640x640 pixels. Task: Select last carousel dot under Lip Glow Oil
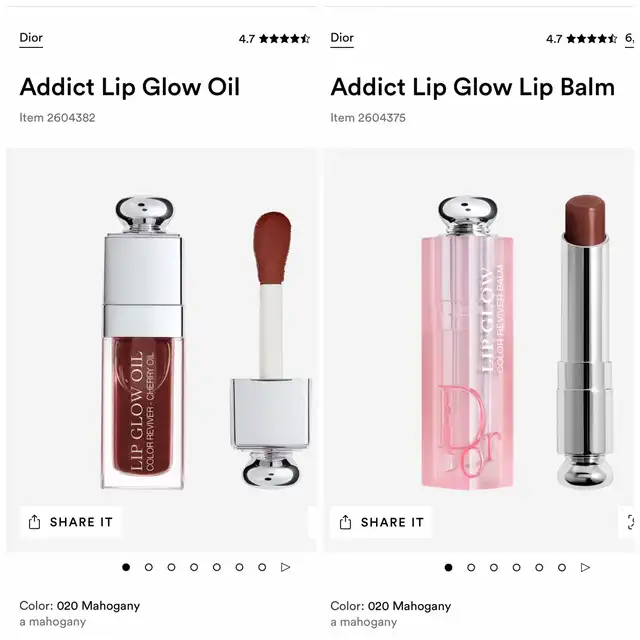[262, 567]
